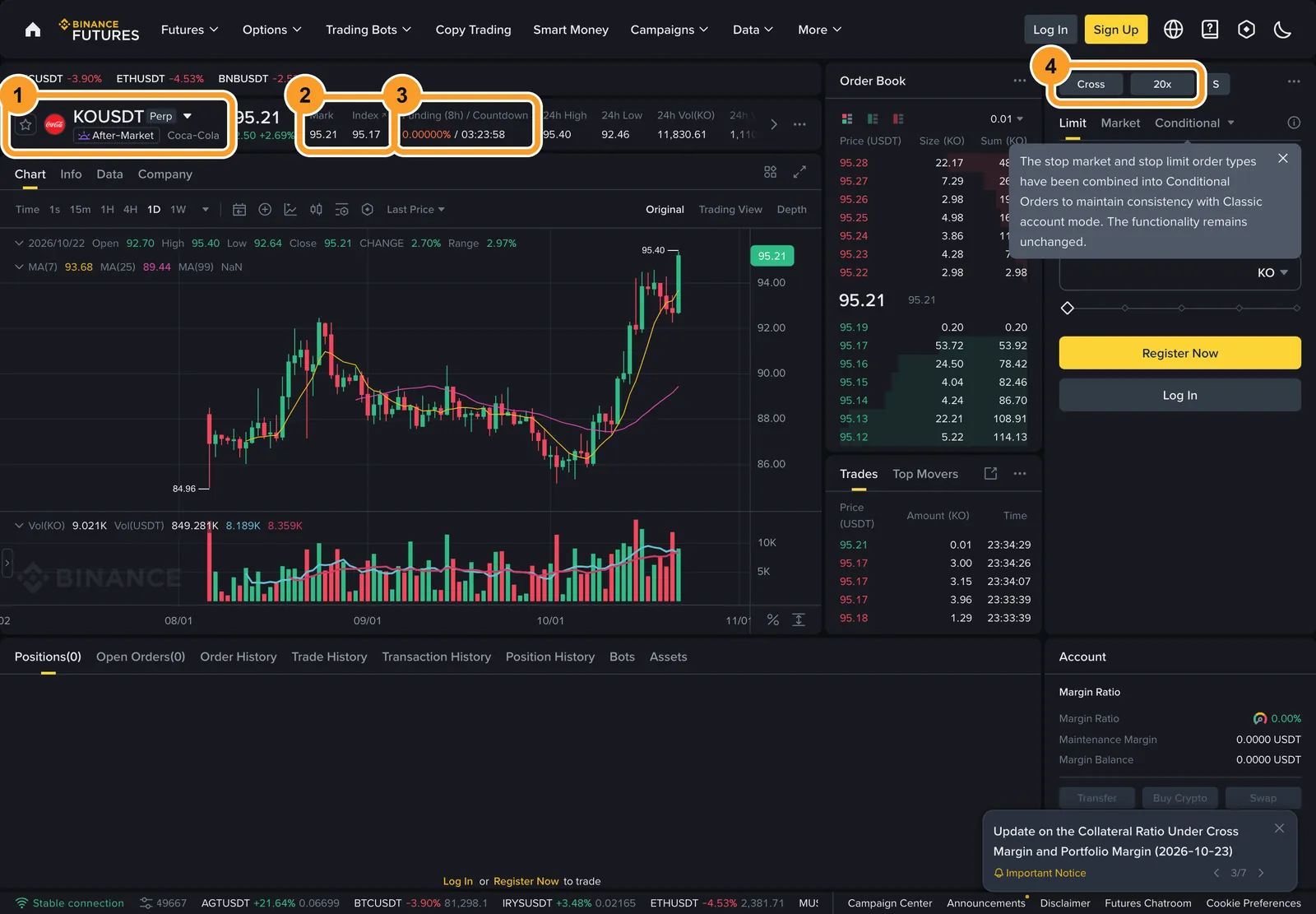Add KOUSDT to favorites star

(x=25, y=125)
